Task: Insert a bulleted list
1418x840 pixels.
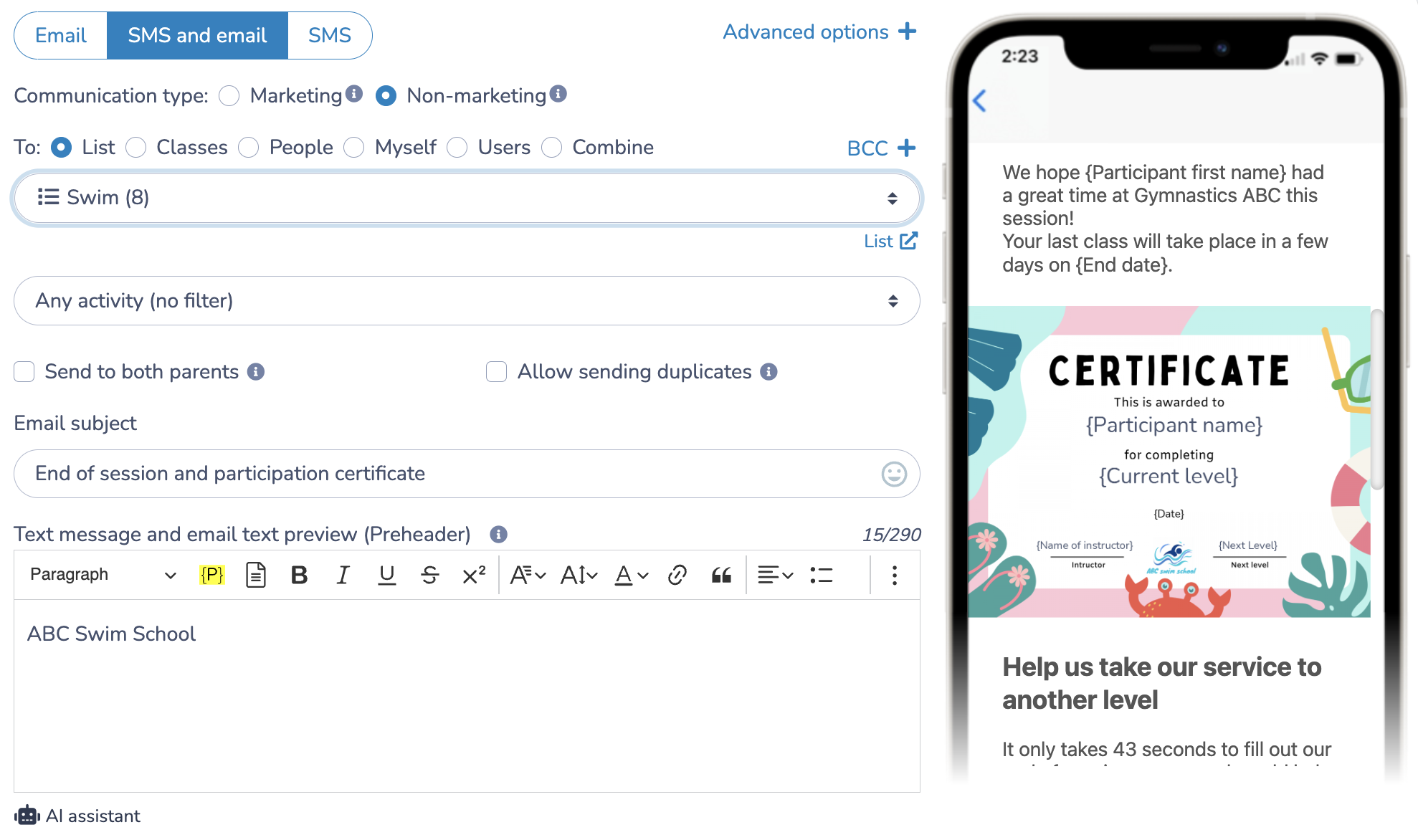Action: (822, 575)
